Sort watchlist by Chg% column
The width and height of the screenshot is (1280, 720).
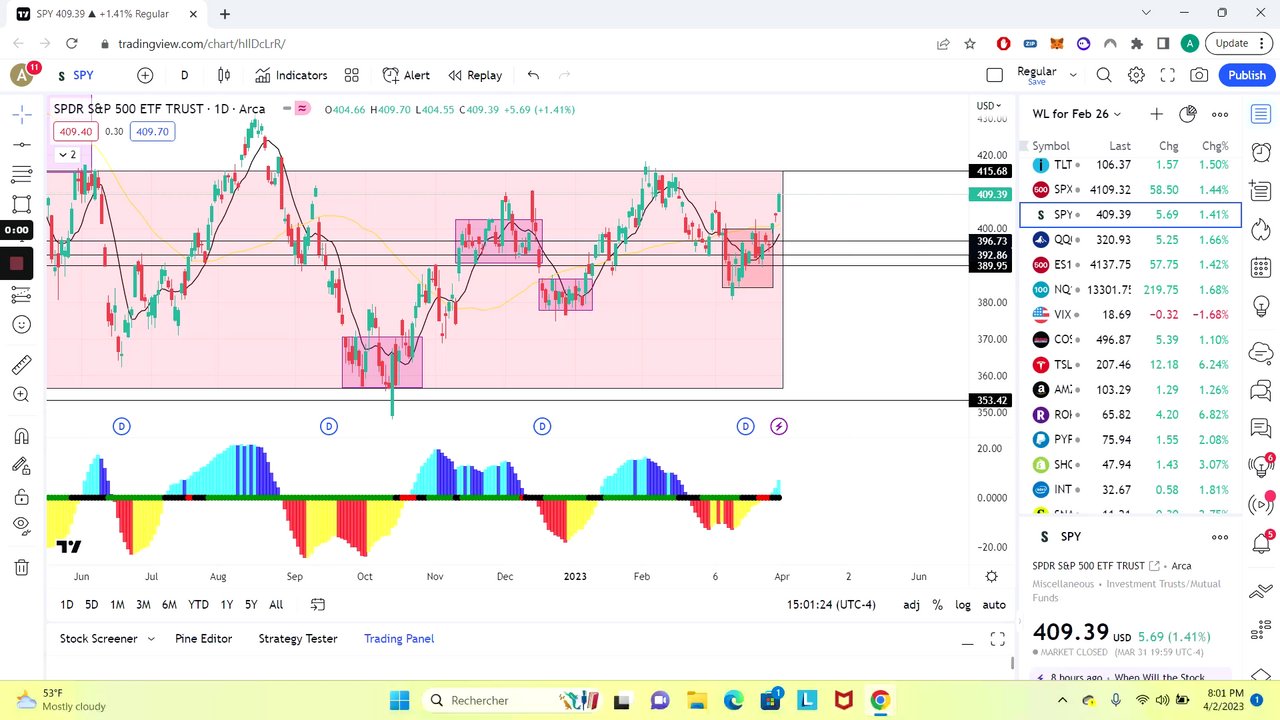coord(1215,146)
